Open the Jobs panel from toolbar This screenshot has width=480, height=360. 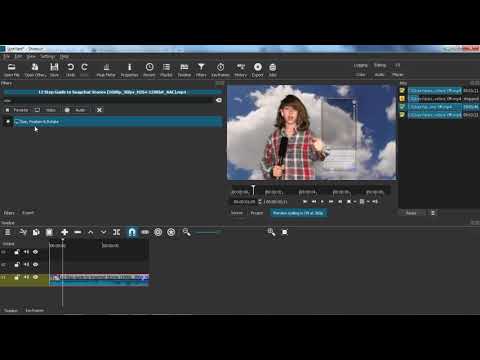click(x=273, y=70)
